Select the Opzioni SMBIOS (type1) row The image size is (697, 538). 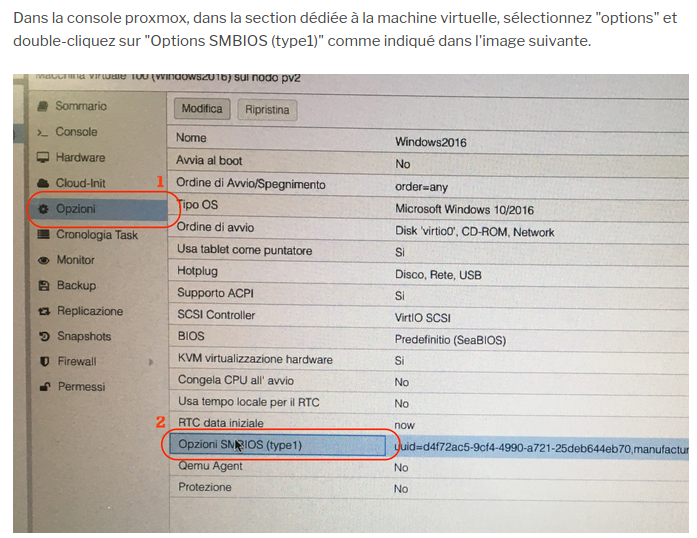click(240, 445)
